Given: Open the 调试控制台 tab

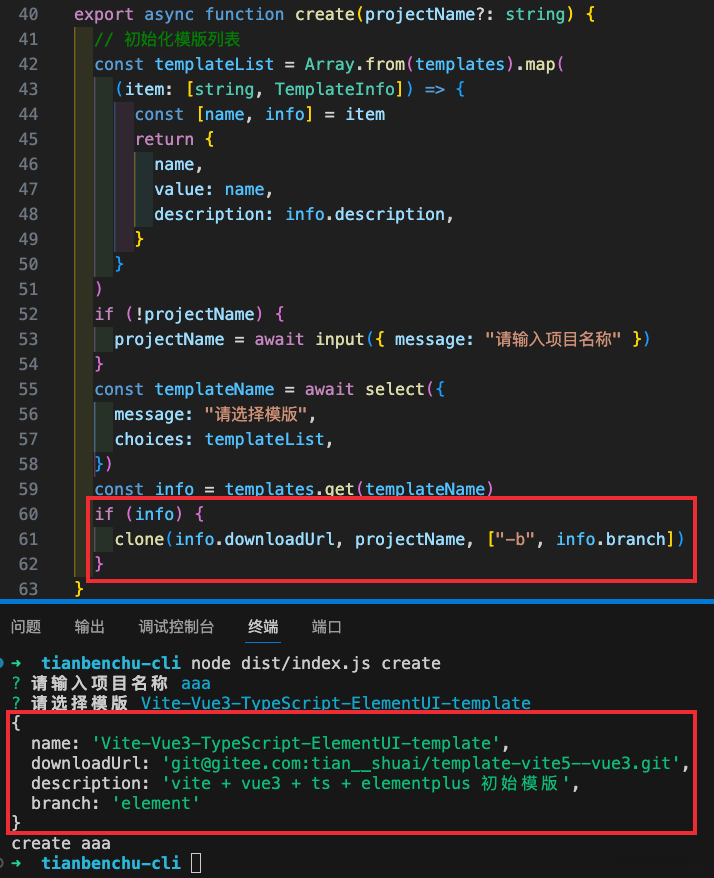Looking at the screenshot, I should (176, 627).
